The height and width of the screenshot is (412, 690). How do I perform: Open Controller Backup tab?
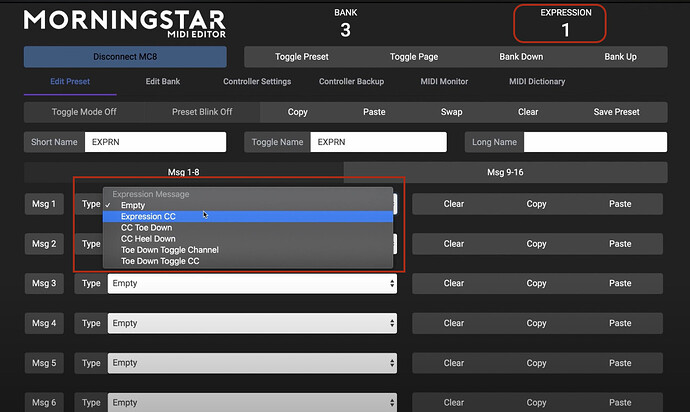click(351, 81)
